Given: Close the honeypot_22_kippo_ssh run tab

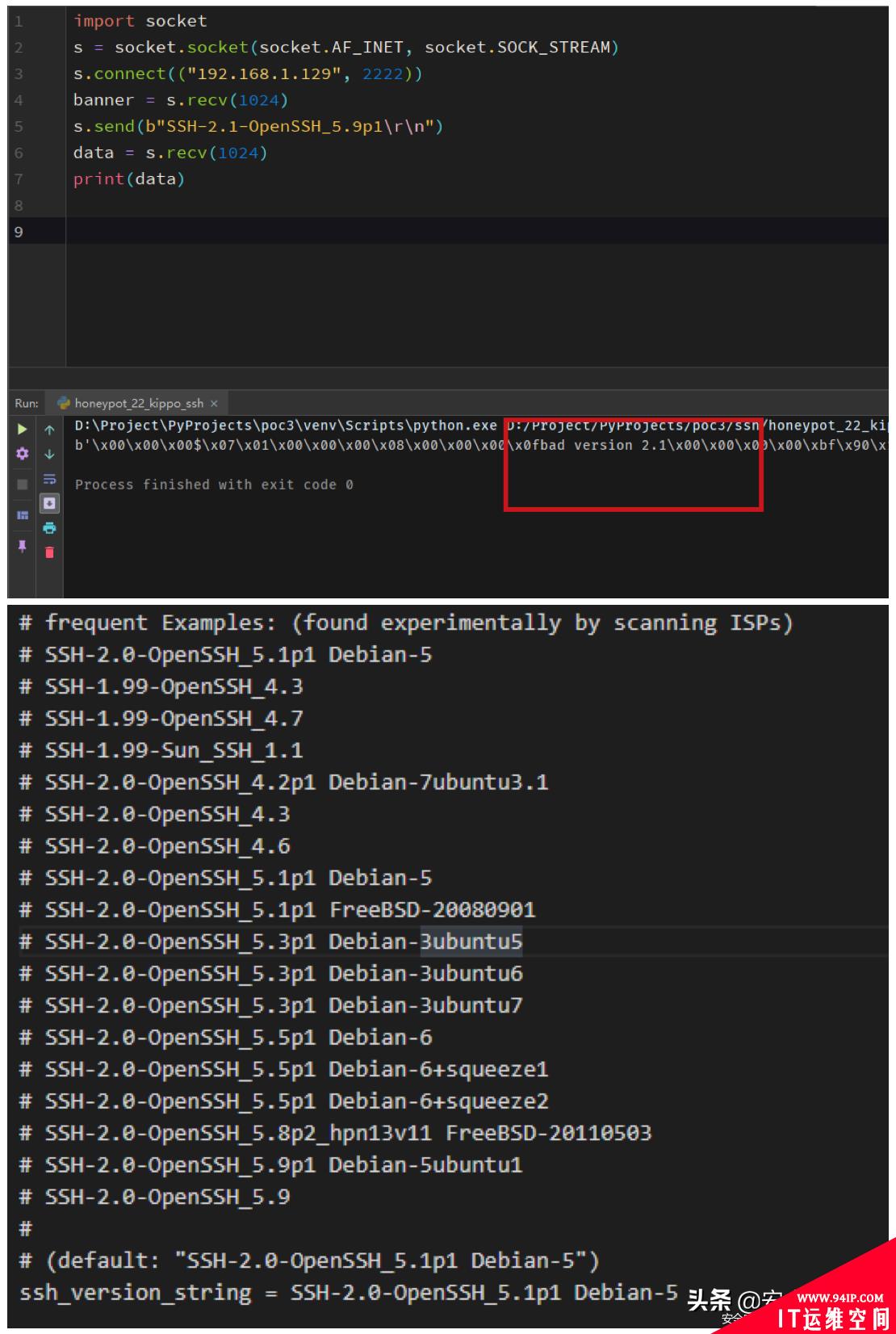Looking at the screenshot, I should tap(214, 403).
